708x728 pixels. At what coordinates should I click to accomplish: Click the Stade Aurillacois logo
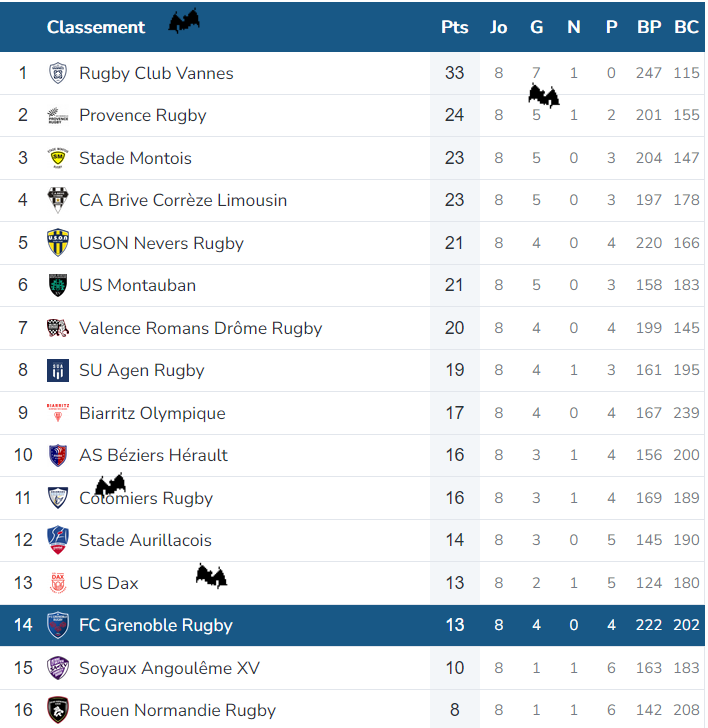pos(58,540)
